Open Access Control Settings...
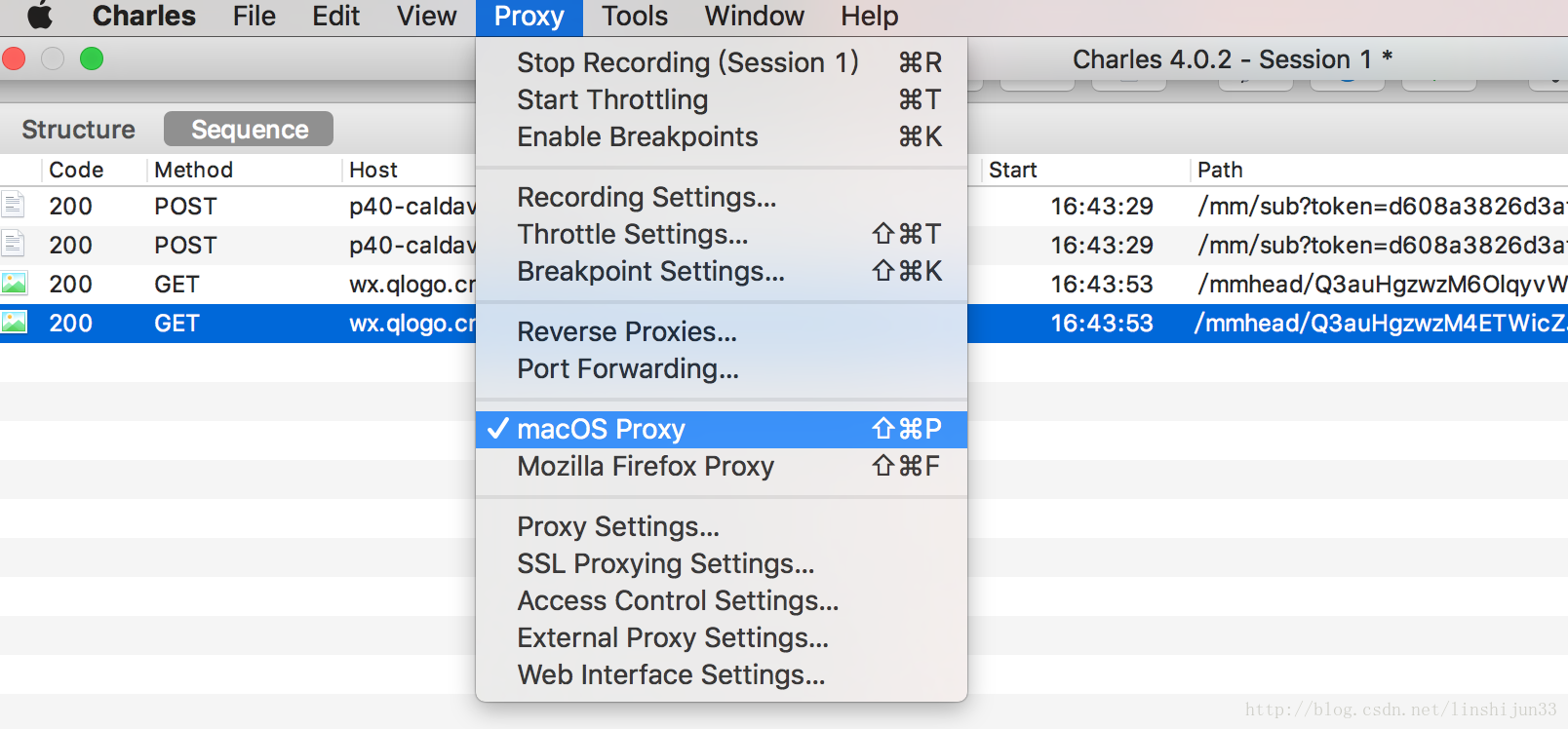This screenshot has height=729, width=1568. coord(722,600)
